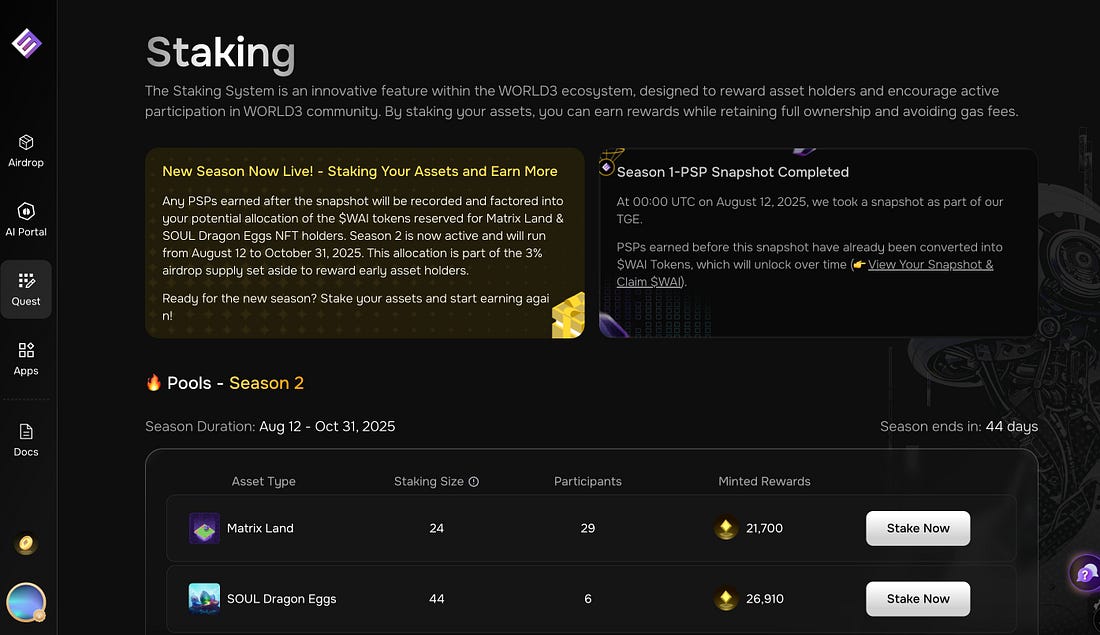Select the Quest sidebar item
1100x635 pixels.
(26, 289)
